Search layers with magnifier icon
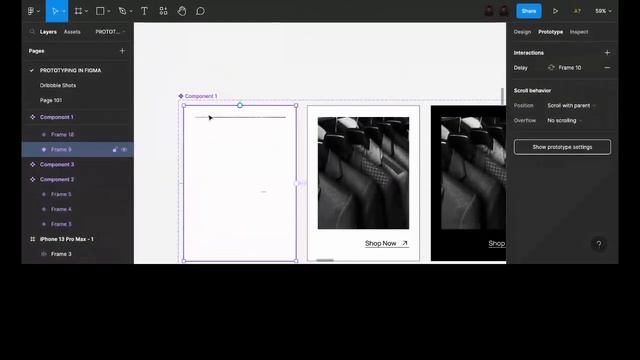 pyautogui.click(x=32, y=31)
